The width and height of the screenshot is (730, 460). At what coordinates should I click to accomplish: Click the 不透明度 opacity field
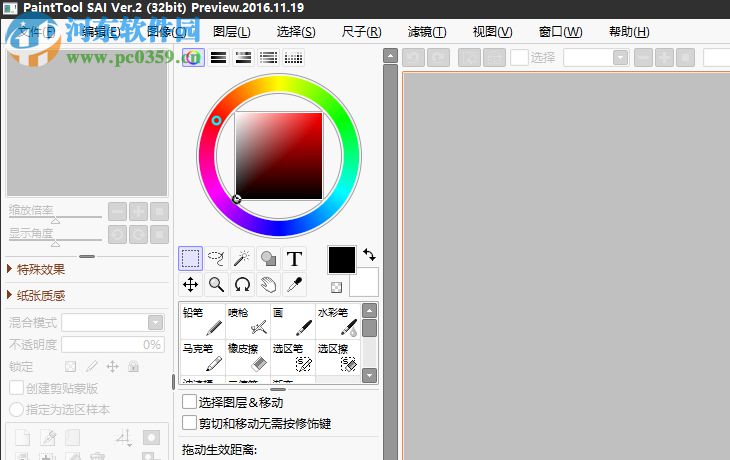113,345
